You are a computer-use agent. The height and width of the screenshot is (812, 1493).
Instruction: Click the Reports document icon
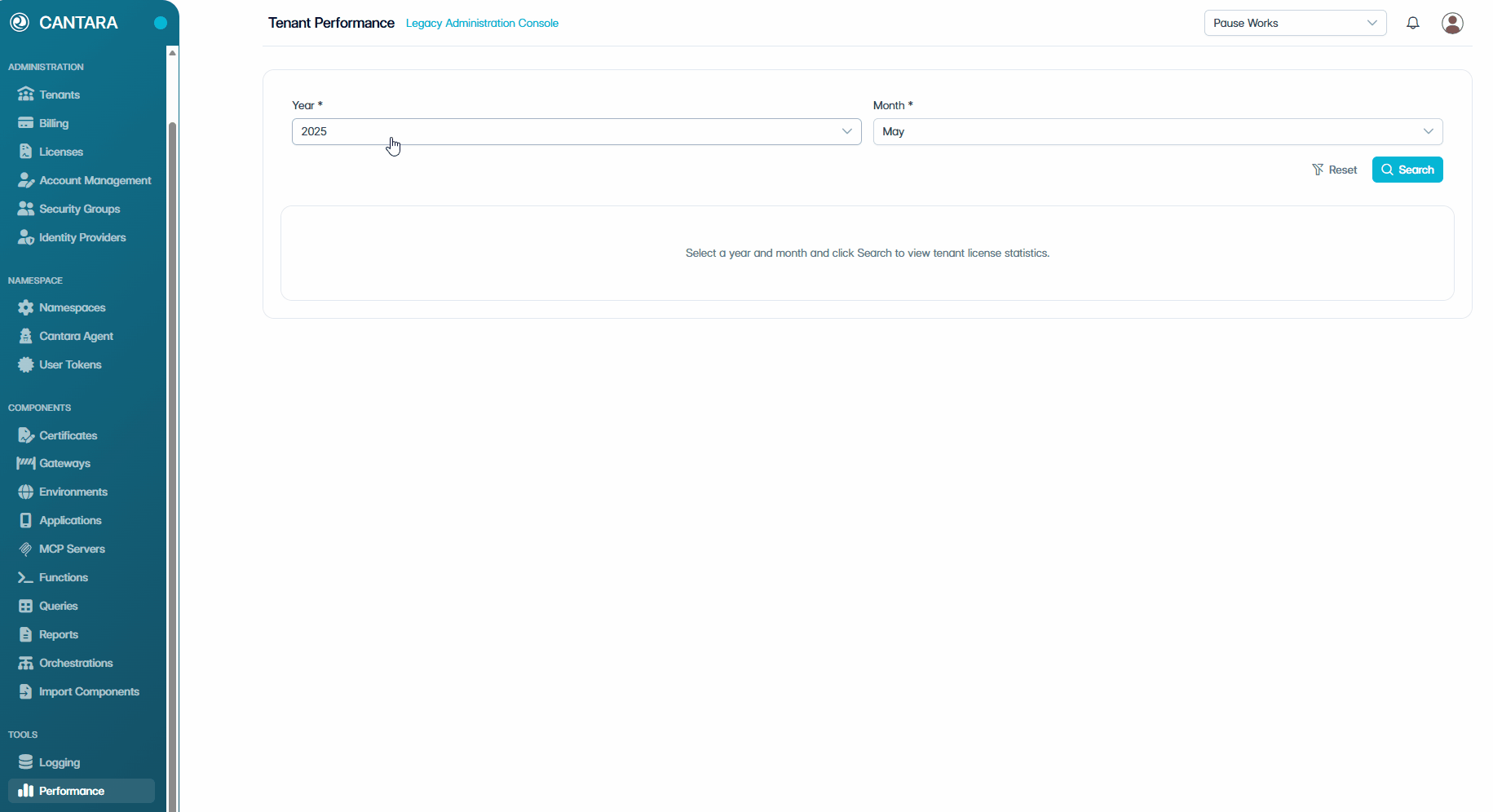coord(26,634)
